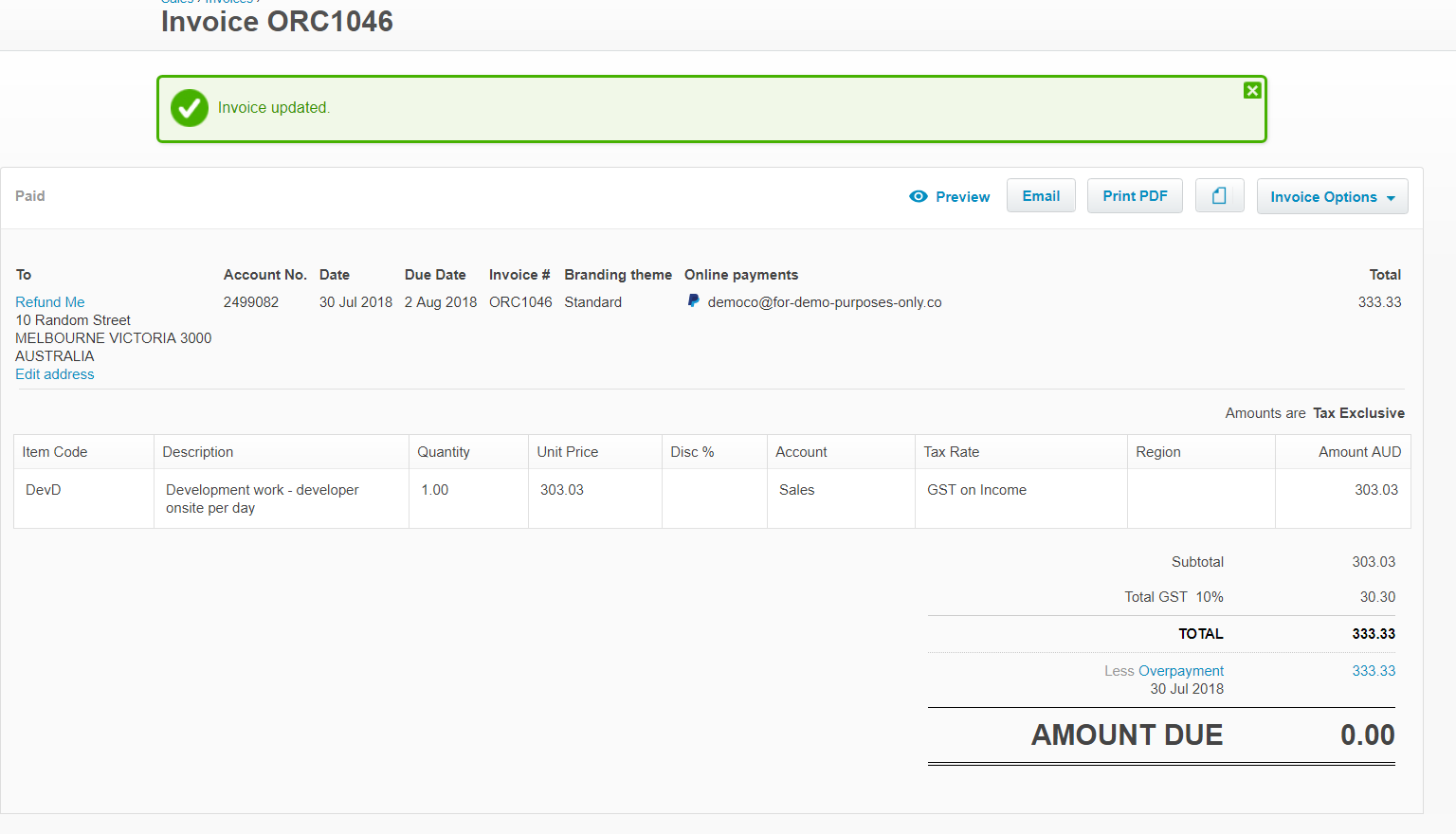Click the Tax Exclusive amounts label
The width and height of the screenshot is (1456, 834).
pos(1357,413)
